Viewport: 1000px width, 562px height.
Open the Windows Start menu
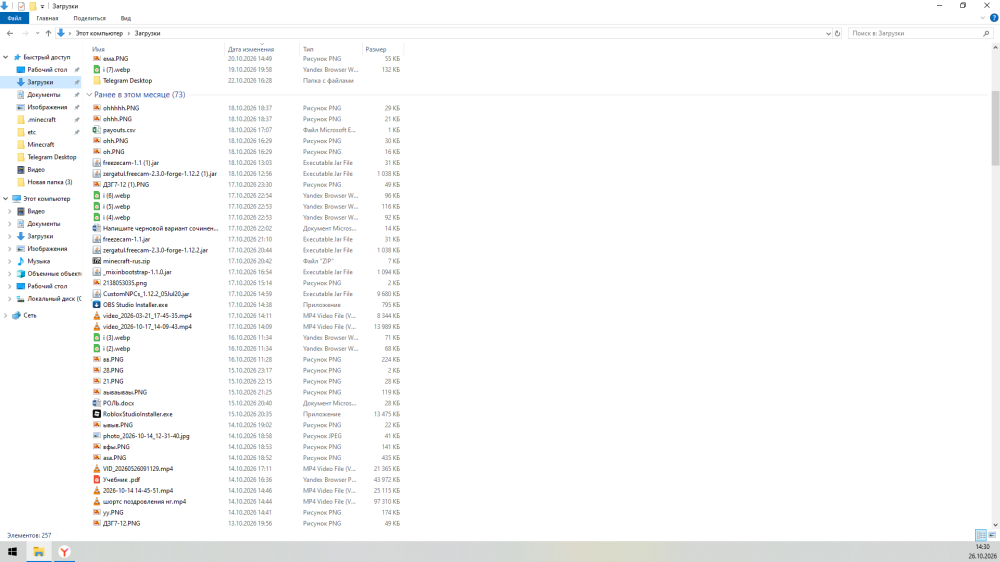point(12,552)
